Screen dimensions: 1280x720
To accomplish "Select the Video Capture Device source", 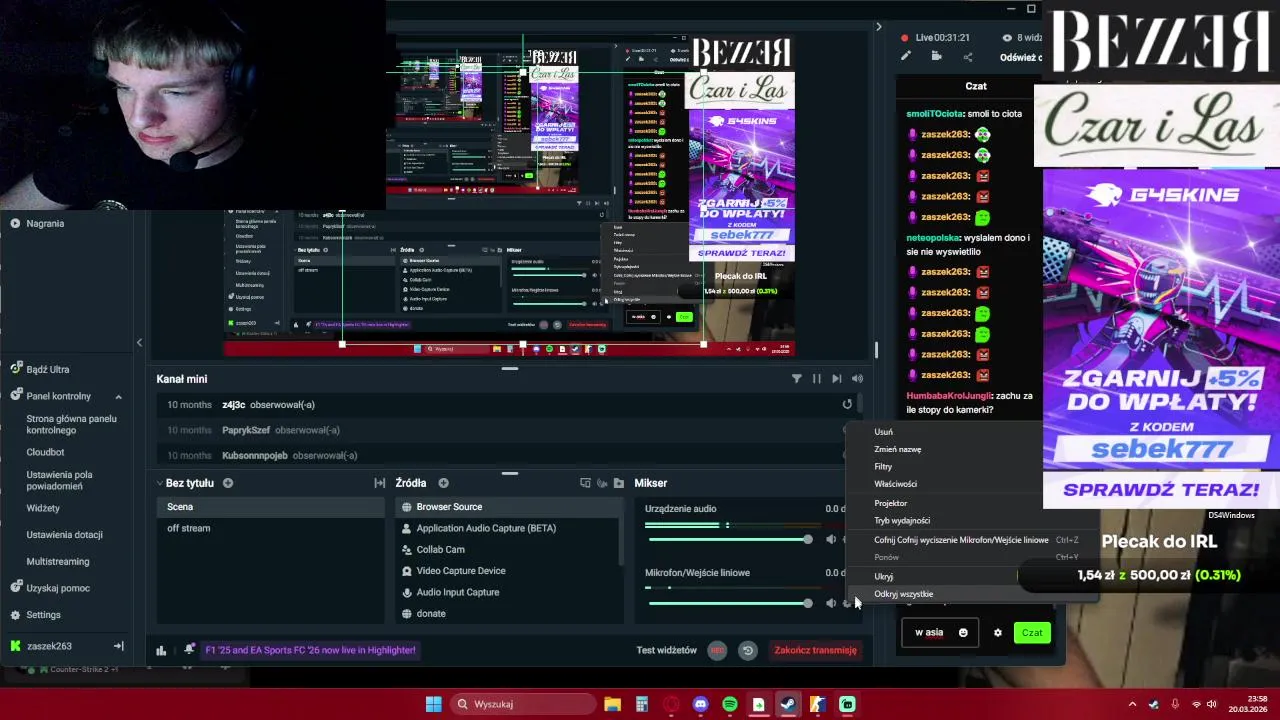I will 508,571.
